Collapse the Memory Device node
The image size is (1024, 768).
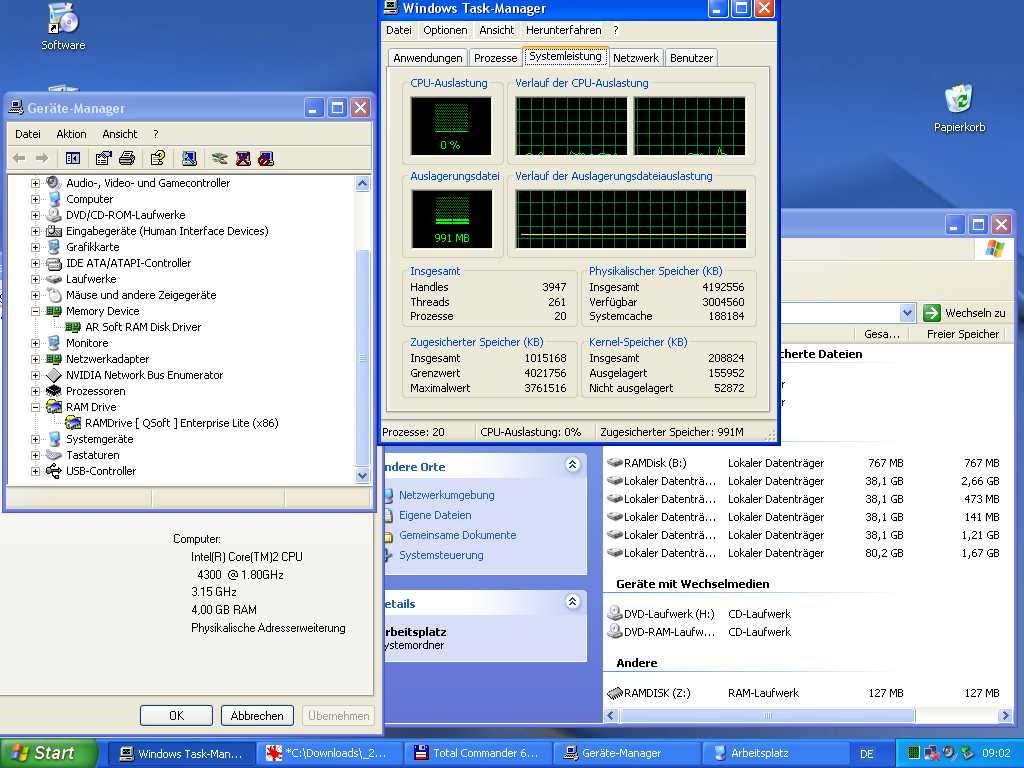[x=35, y=312]
